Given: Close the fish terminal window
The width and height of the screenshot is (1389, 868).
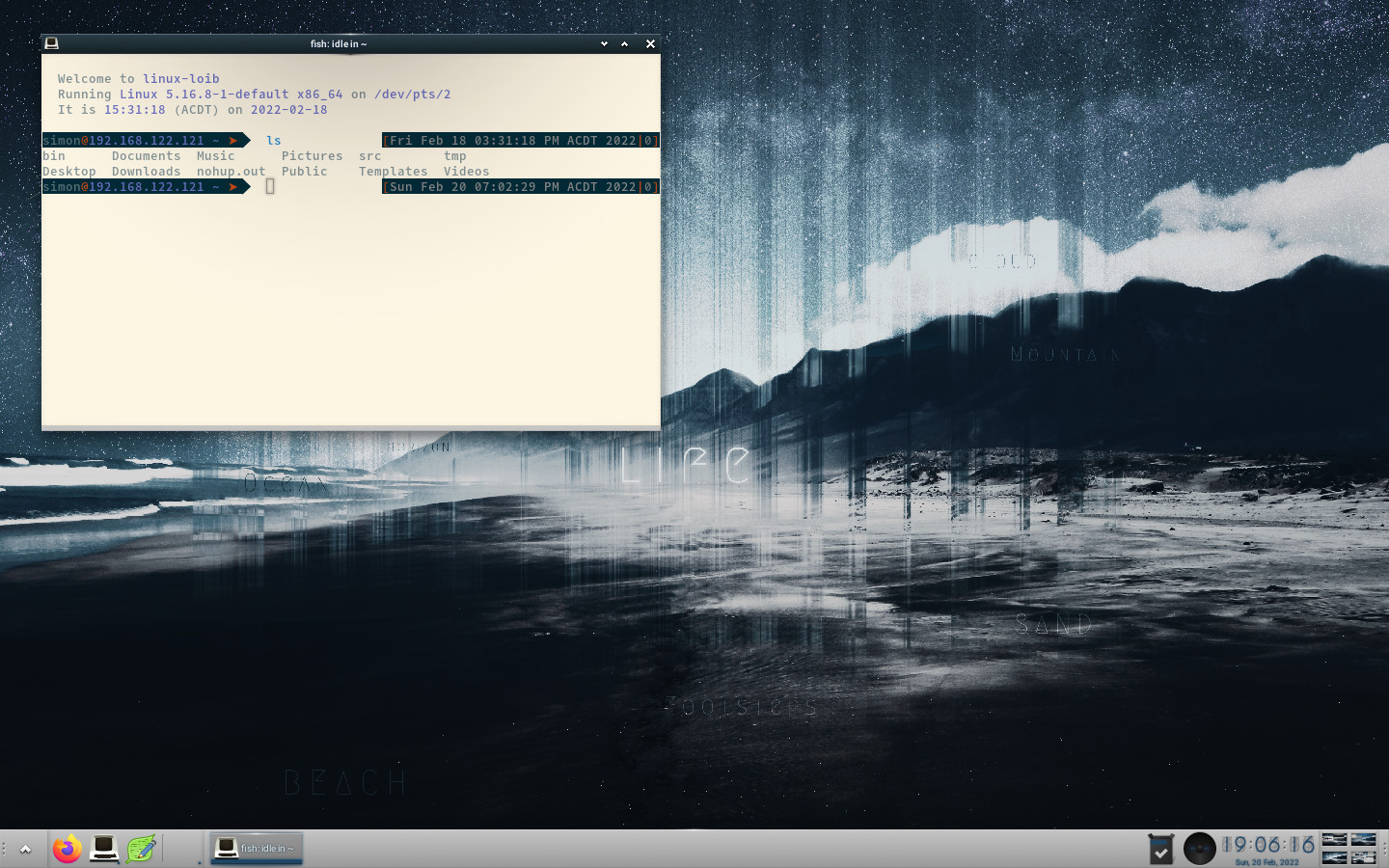Looking at the screenshot, I should (650, 43).
